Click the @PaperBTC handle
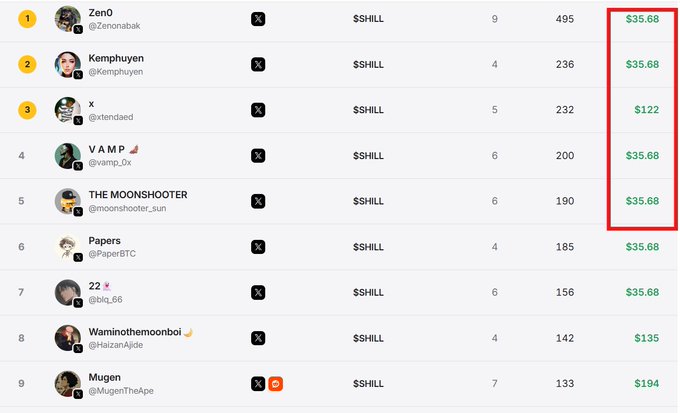This screenshot has height=413, width=680. pyautogui.click(x=112, y=254)
